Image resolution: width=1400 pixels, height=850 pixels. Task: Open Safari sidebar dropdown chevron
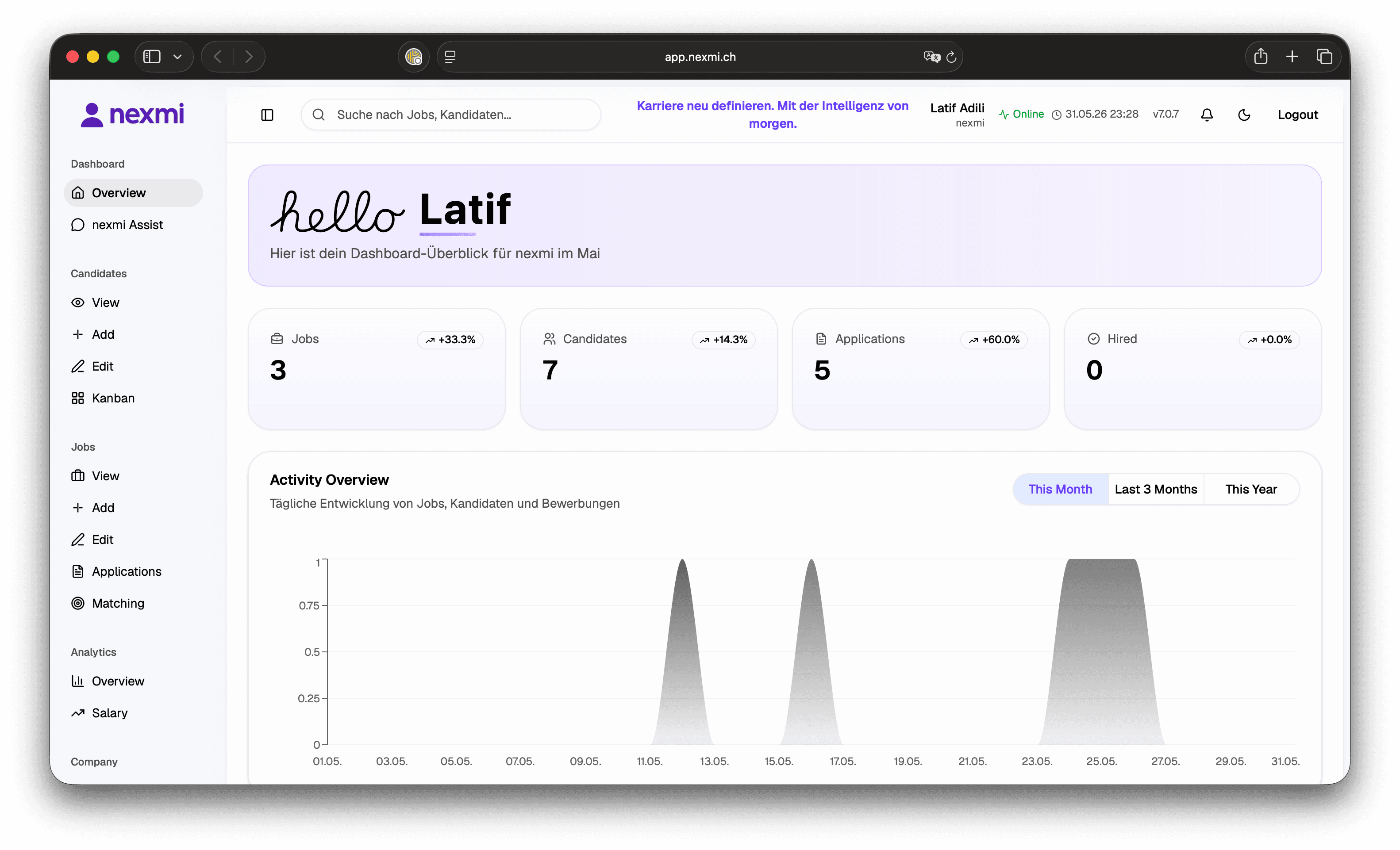point(177,57)
